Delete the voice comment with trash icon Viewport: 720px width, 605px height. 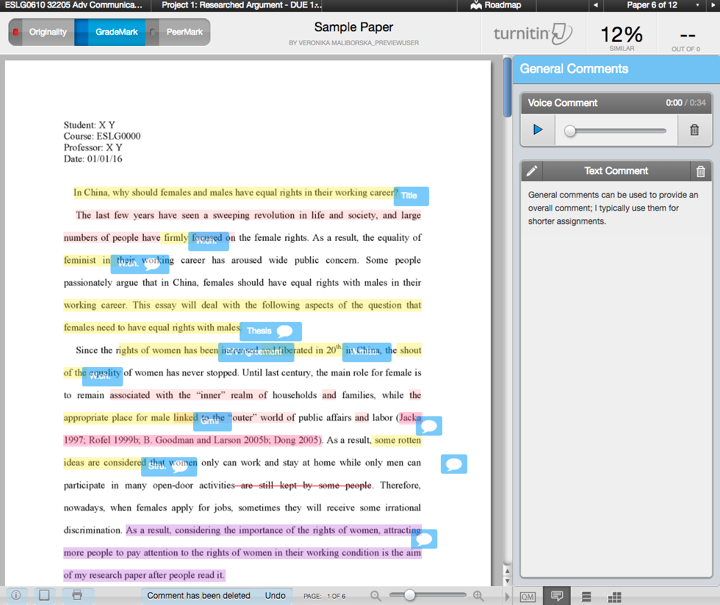tap(694, 130)
